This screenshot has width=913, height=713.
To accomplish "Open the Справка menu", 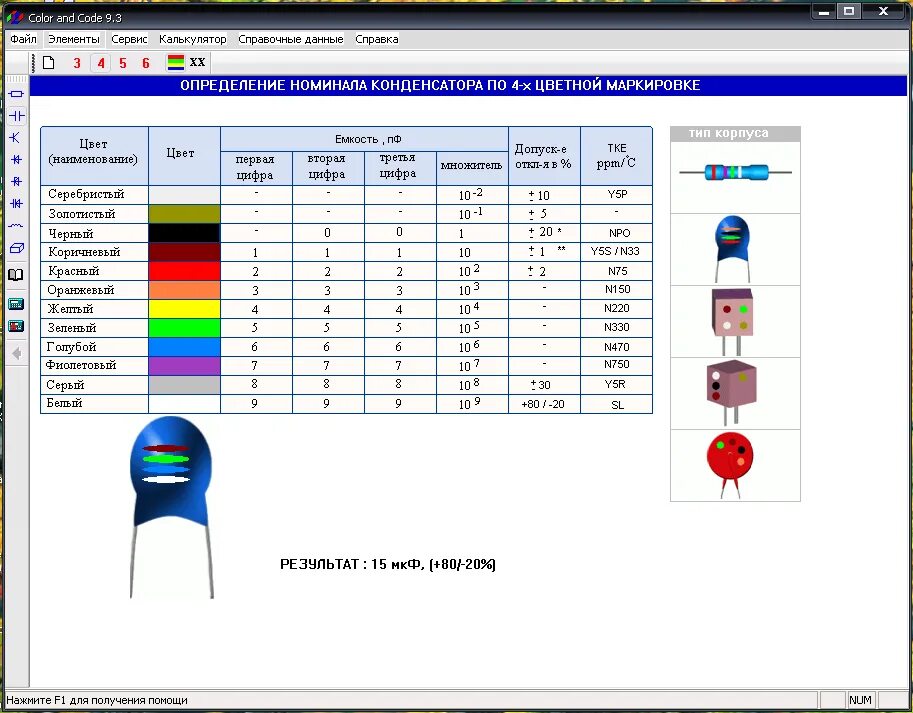I will click(377, 39).
